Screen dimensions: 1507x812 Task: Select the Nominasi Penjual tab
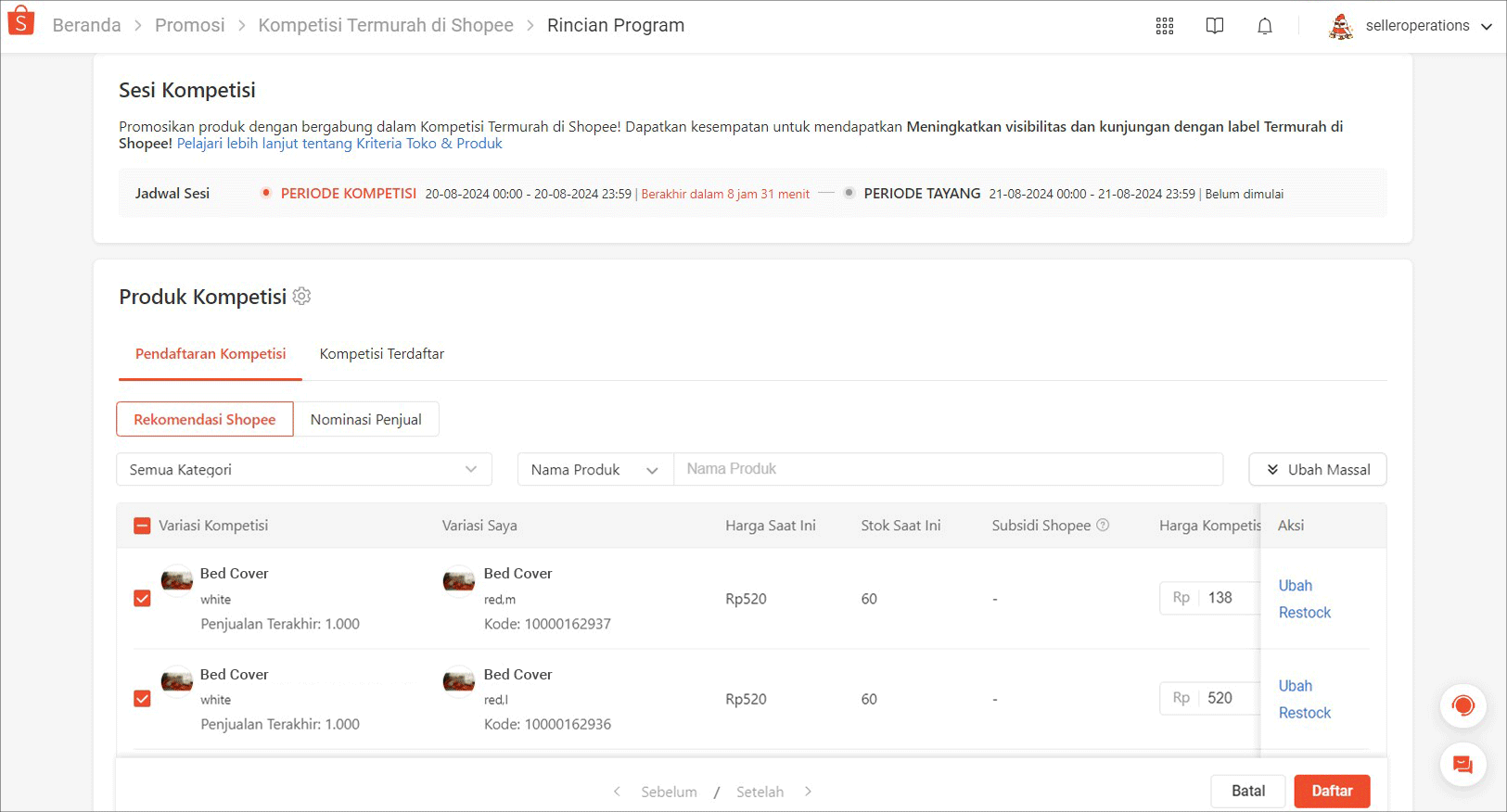(x=365, y=420)
